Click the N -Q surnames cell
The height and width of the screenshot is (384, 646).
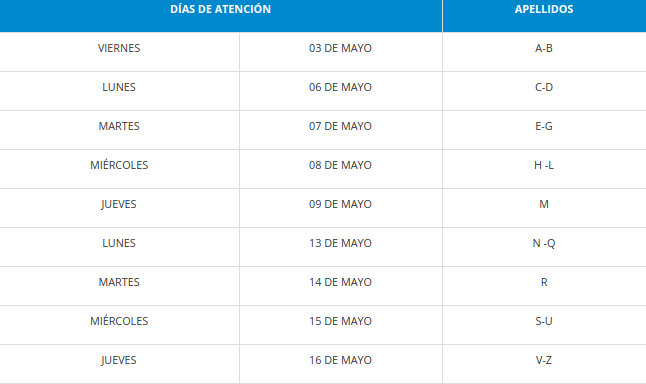coord(544,247)
